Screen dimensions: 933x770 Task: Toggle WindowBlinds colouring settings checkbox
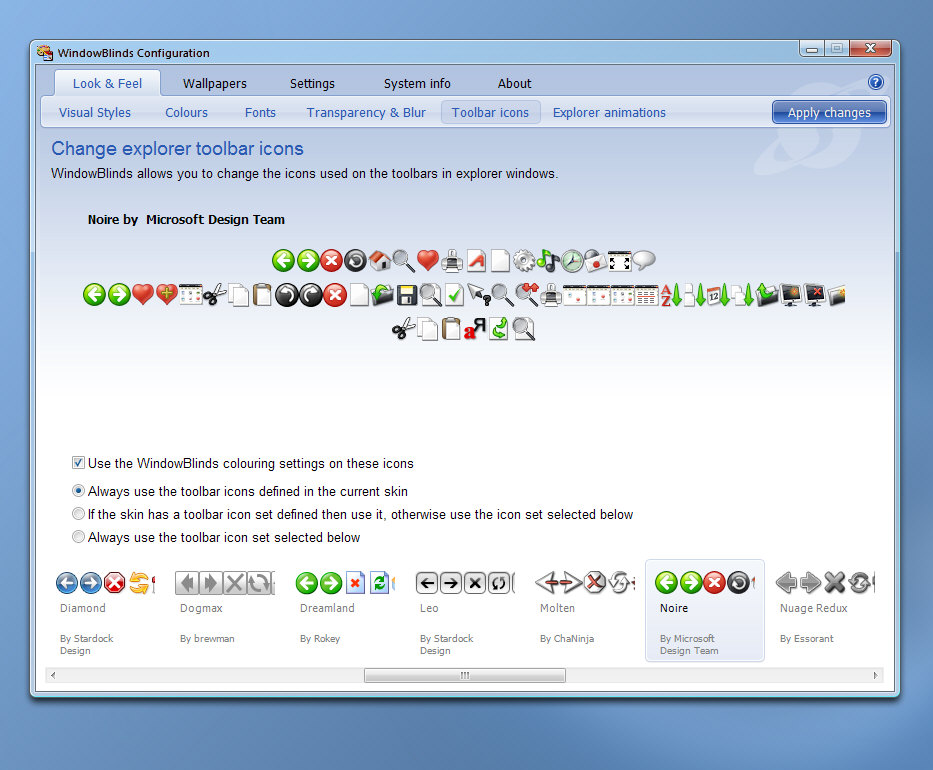[x=78, y=463]
